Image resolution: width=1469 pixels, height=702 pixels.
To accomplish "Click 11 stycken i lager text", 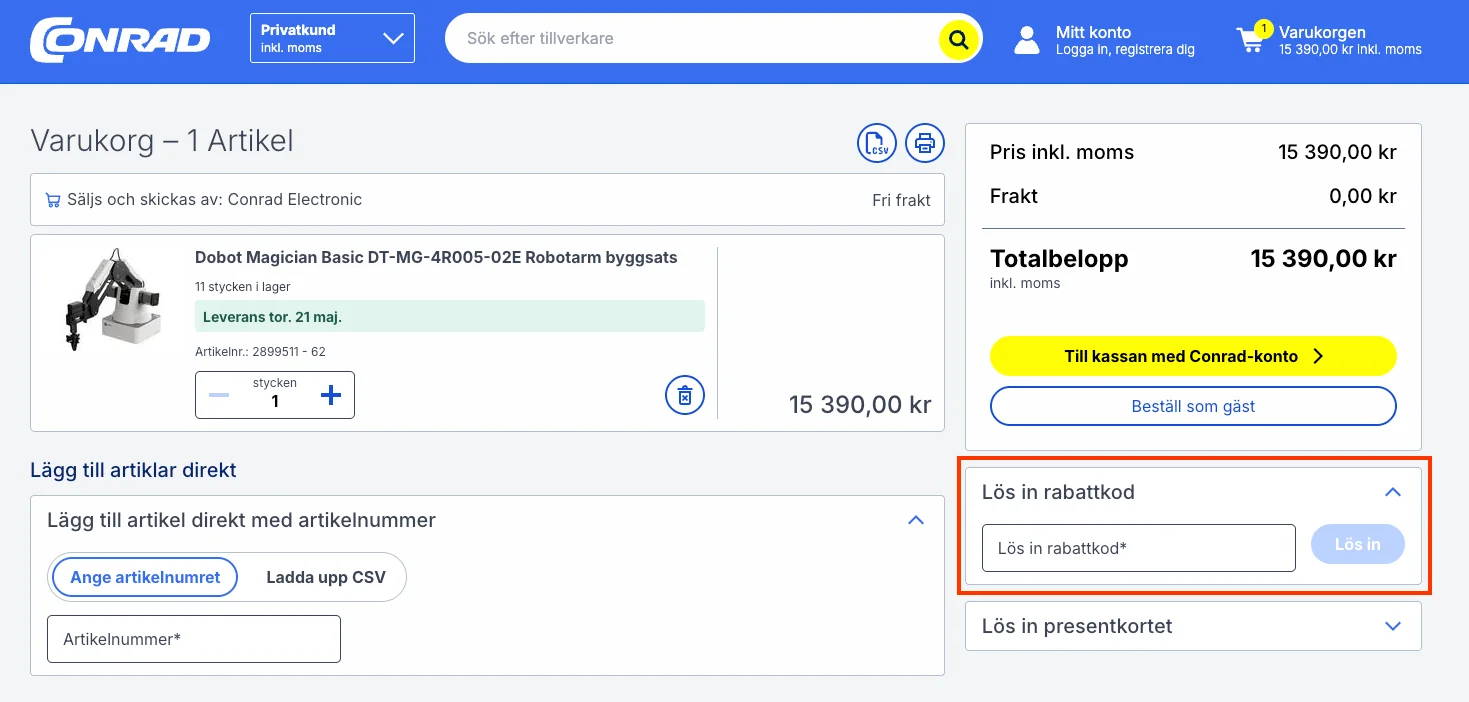I will pyautogui.click(x=243, y=287).
